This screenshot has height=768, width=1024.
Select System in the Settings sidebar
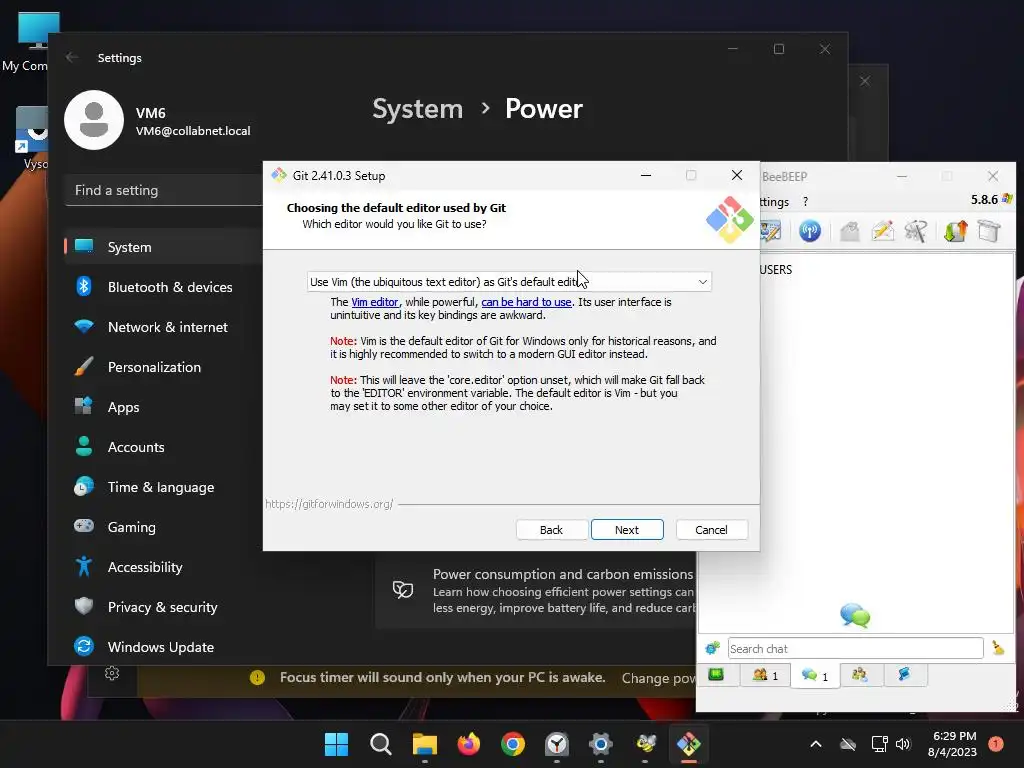[163, 247]
